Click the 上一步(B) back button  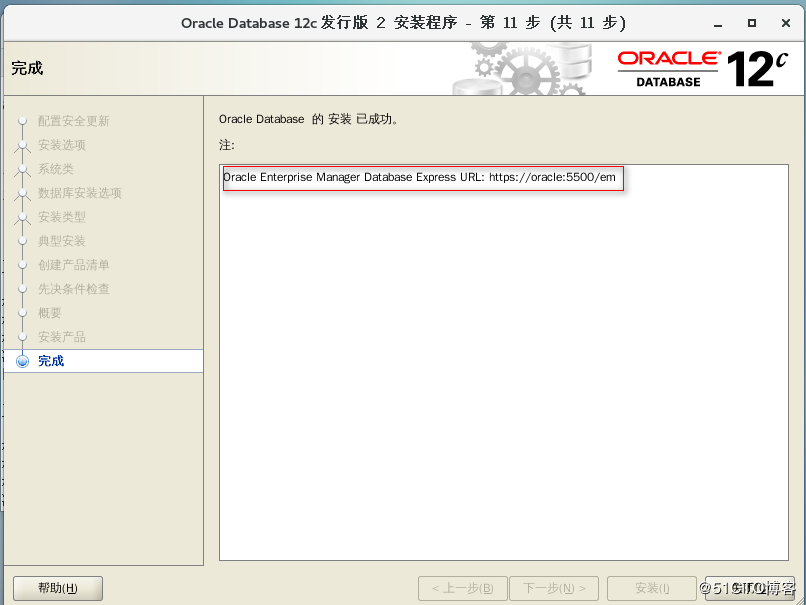(463, 588)
